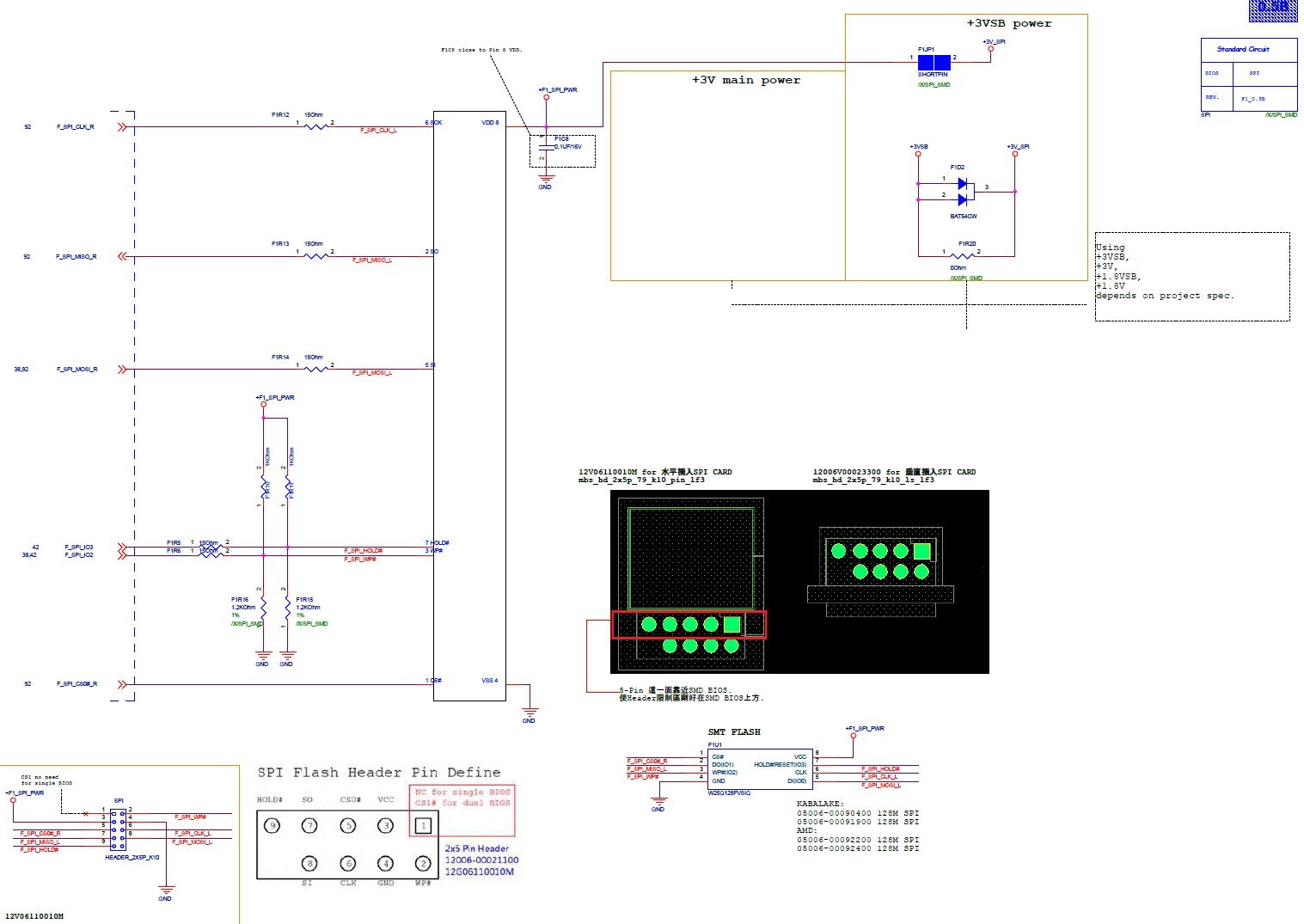Image resolution: width=1304 pixels, height=924 pixels.
Task: Click the F1R13 15 Ohm resistor symbol
Action: (x=316, y=256)
